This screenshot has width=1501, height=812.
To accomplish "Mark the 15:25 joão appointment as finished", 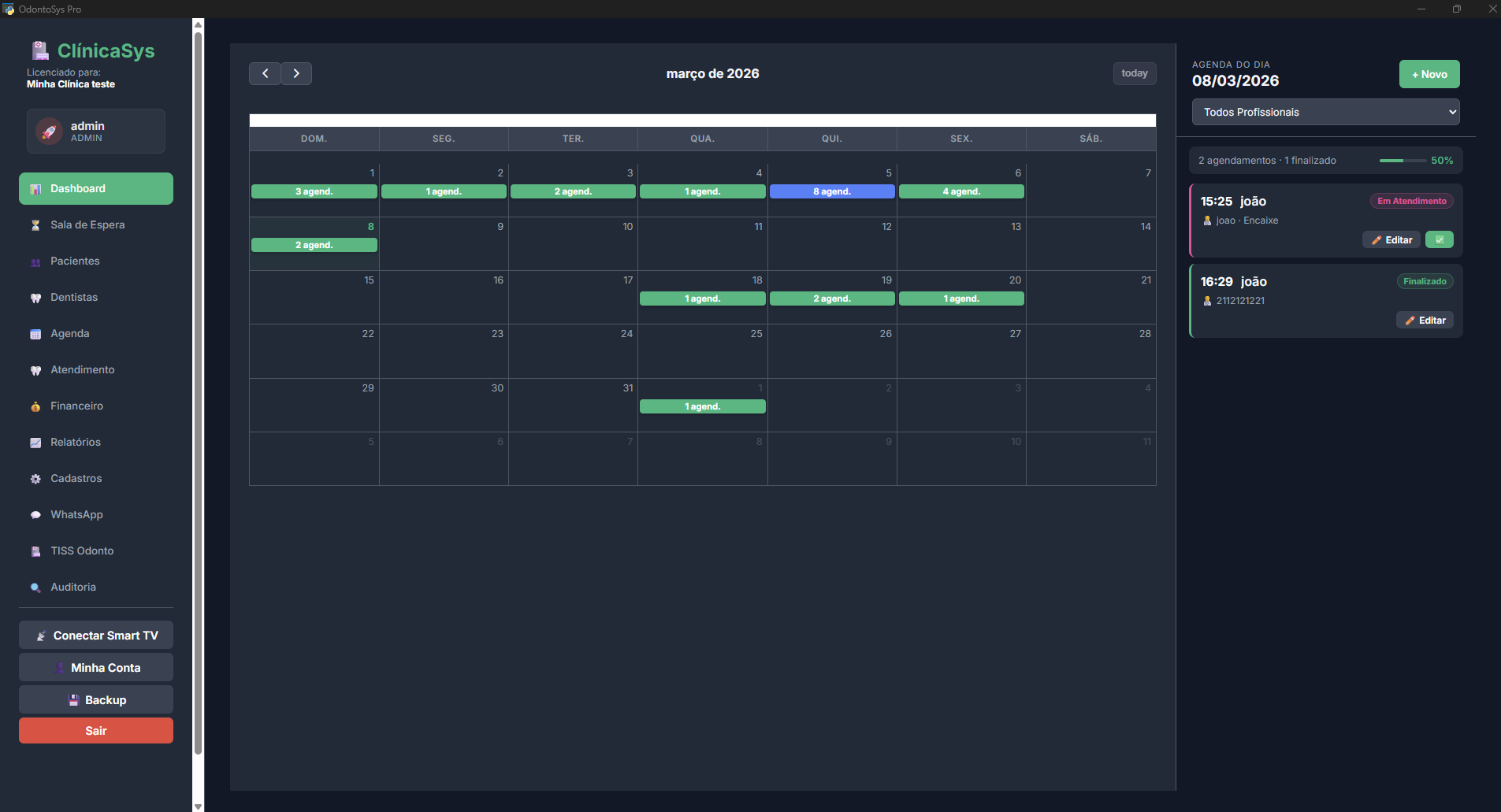I will tap(1439, 240).
